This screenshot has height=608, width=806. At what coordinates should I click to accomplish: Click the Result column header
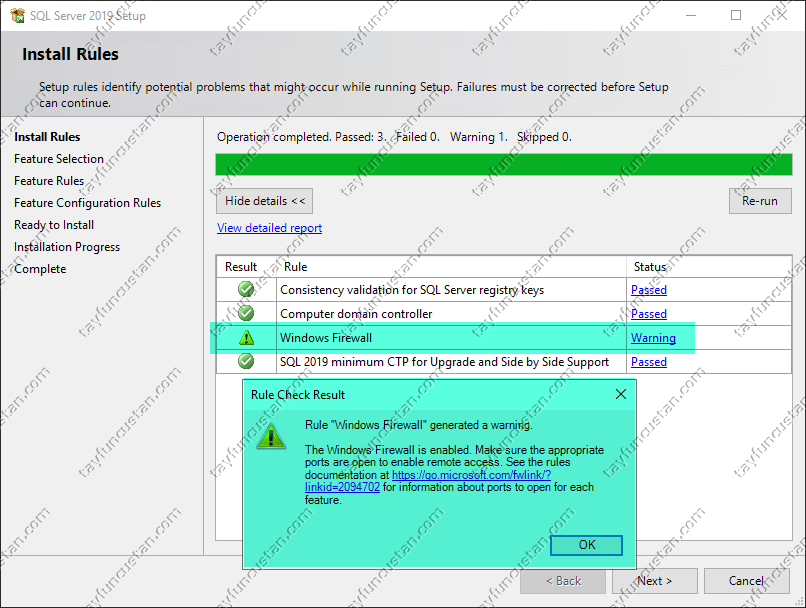(x=246, y=267)
